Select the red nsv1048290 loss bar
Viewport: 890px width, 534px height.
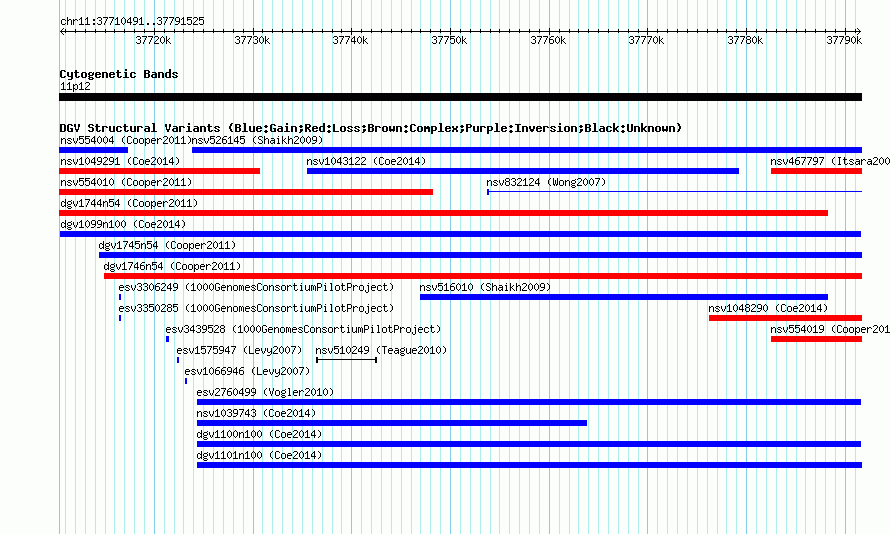786,318
